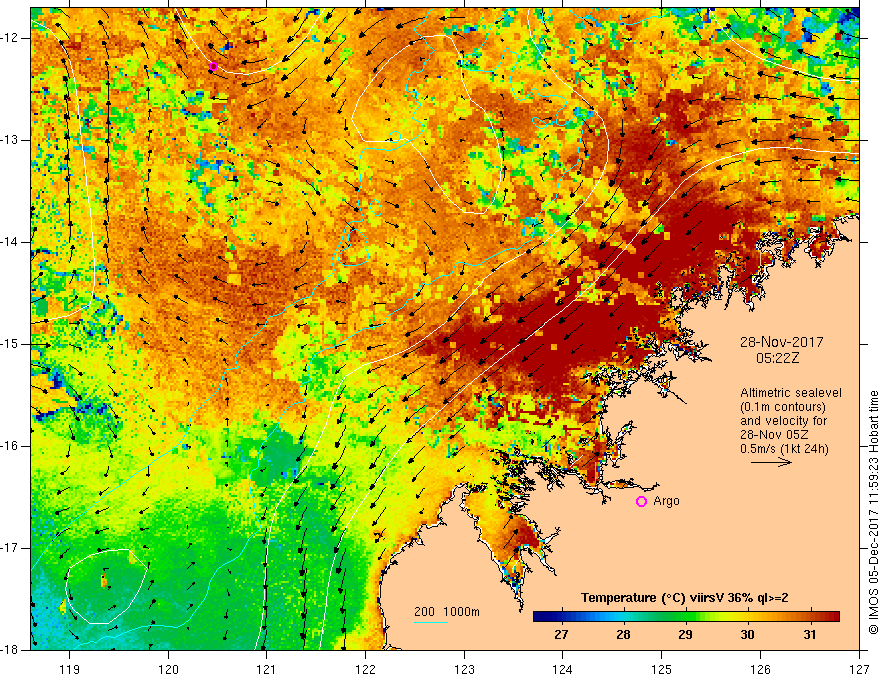Click the longitude axis label '127'

859,669
